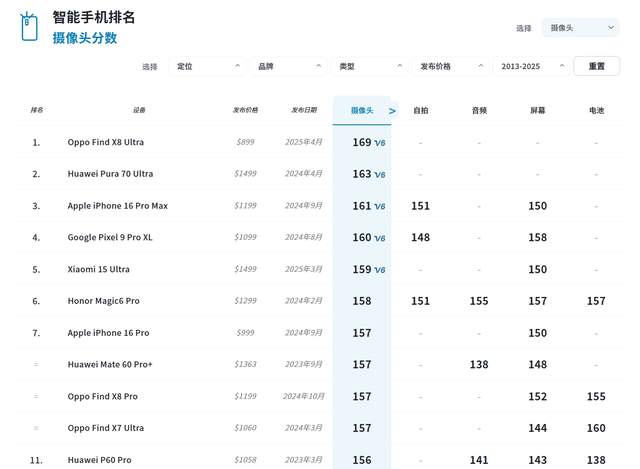Open Apple iPhone 16 Pro Max link
640x469 pixels.
[x=118, y=206]
